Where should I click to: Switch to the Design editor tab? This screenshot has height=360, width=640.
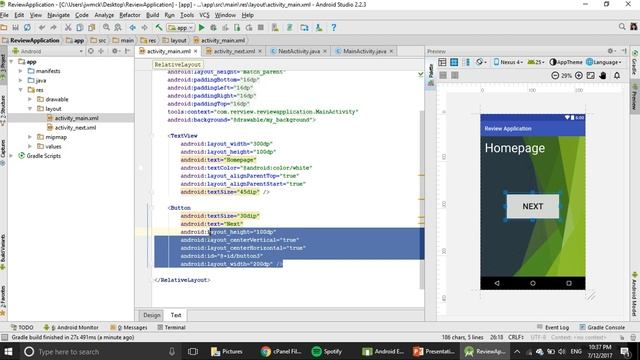coord(151,315)
